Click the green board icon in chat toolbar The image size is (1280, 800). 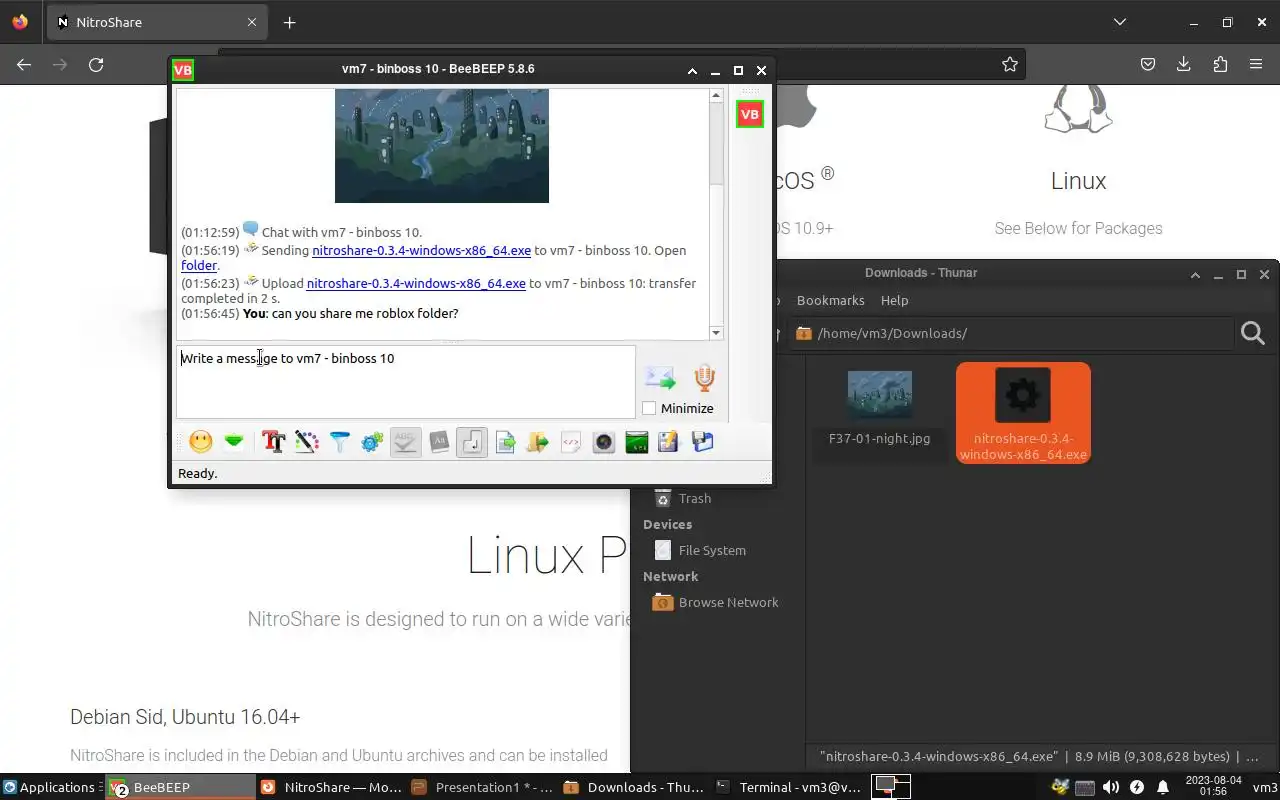point(637,441)
